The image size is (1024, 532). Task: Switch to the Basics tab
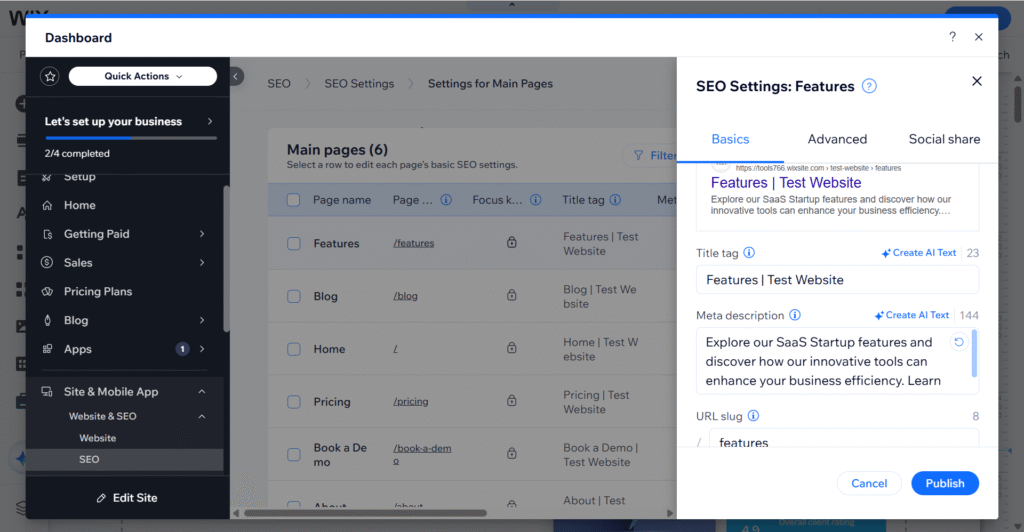[x=730, y=139]
